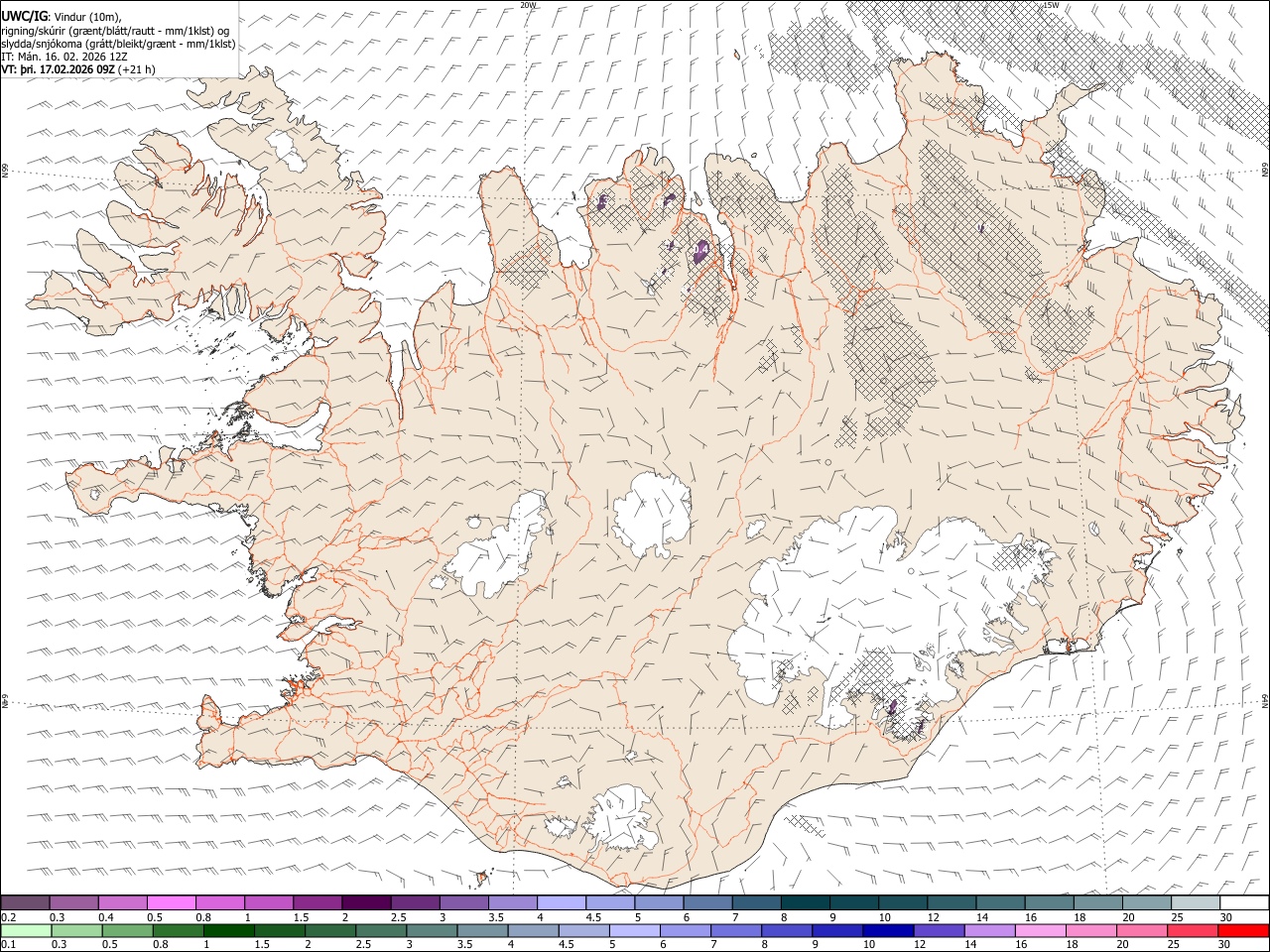Click the 20W longitude label

coord(529,5)
